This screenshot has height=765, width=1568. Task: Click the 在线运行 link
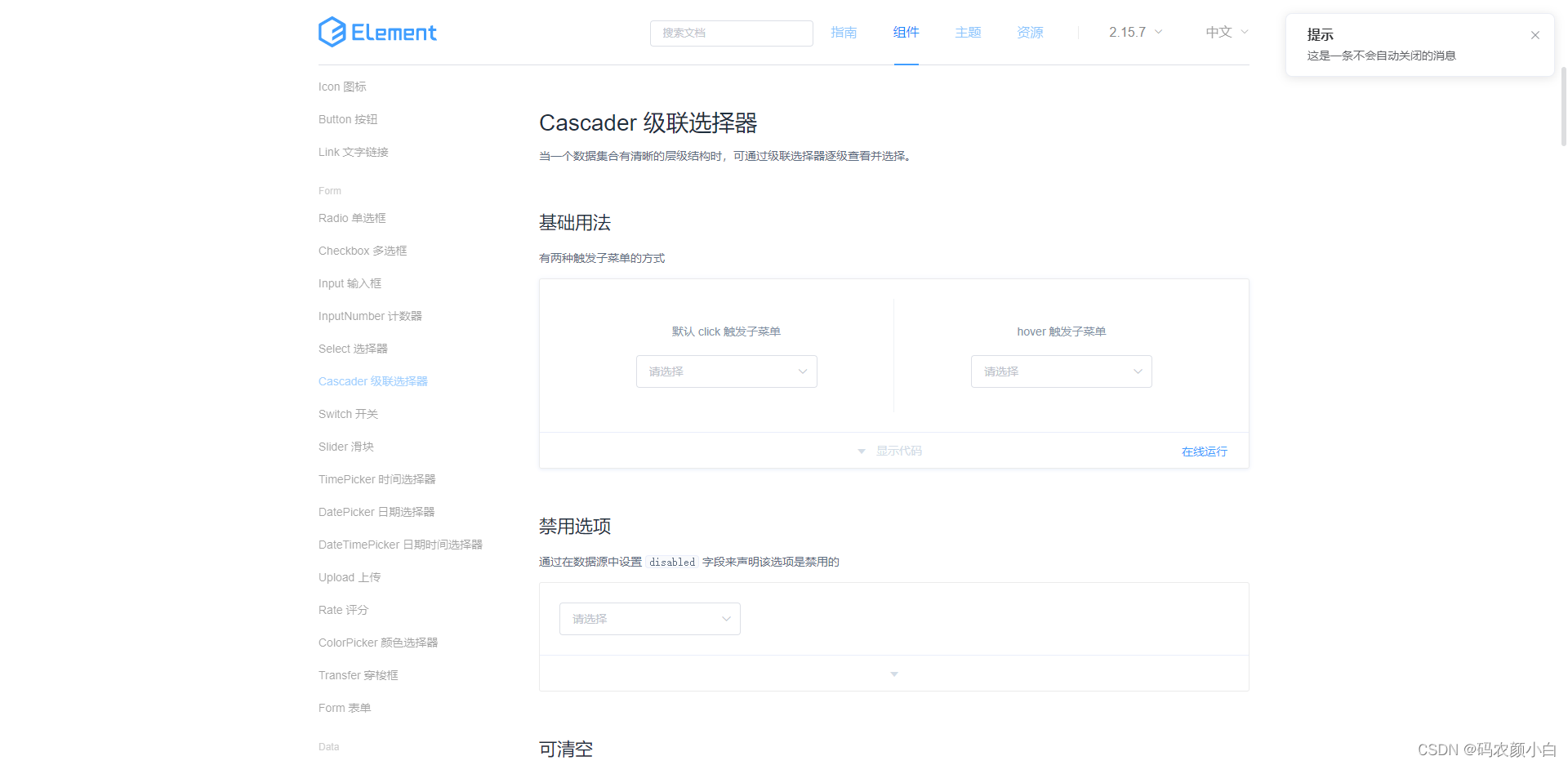(x=1204, y=451)
